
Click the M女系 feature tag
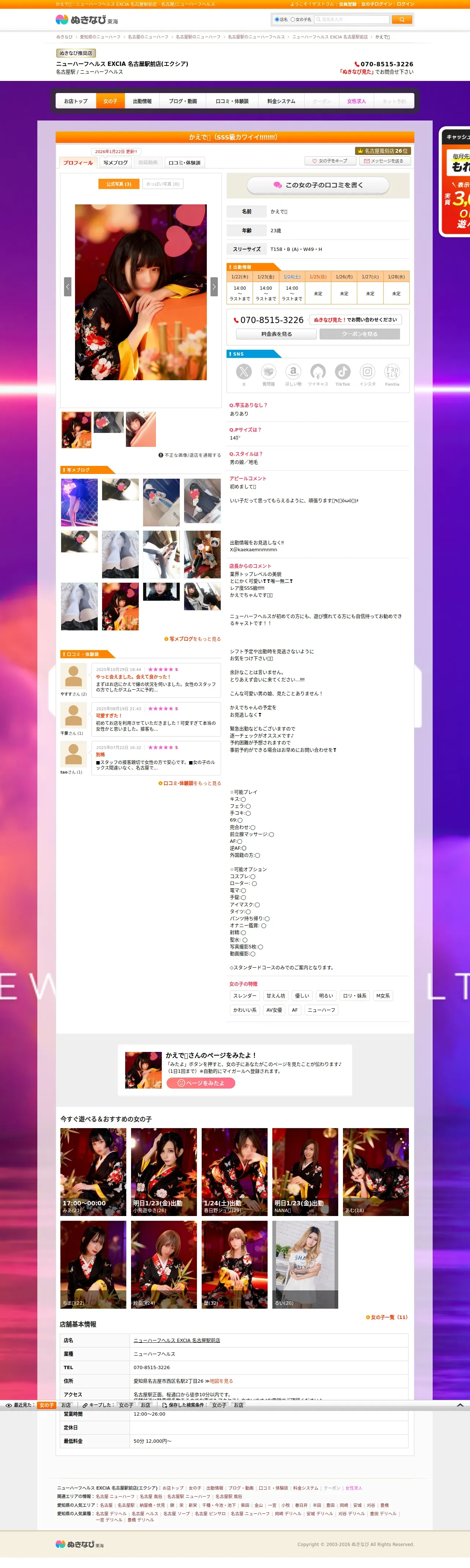pos(383,996)
